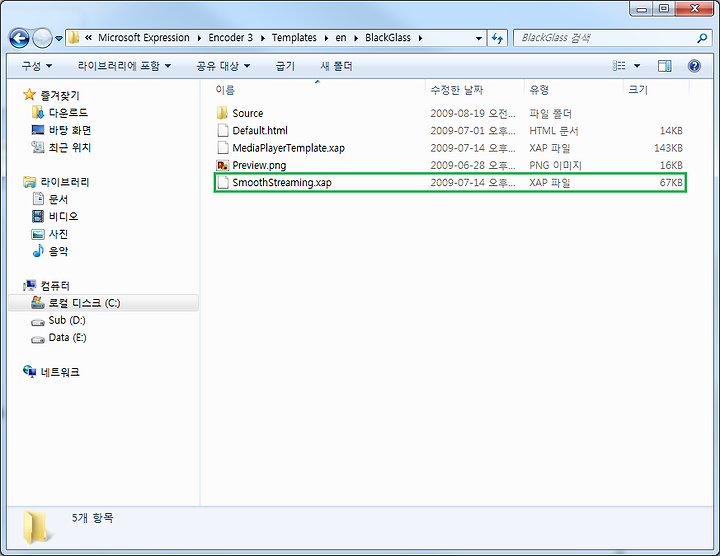Open 라이브러리에 포함 menu

[x=124, y=66]
